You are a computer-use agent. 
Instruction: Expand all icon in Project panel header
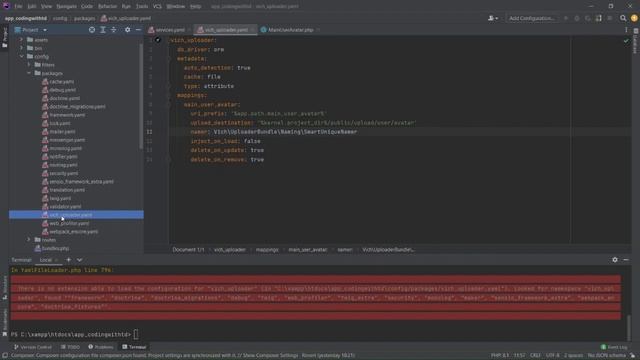click(103, 30)
